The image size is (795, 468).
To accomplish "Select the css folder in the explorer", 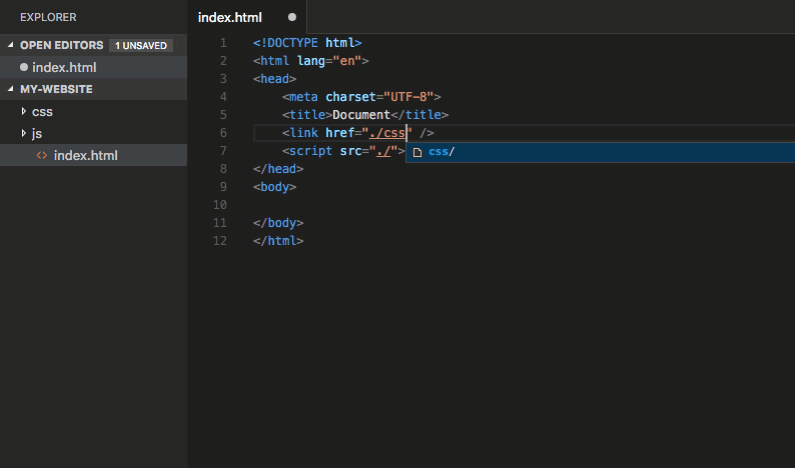I will tap(42, 111).
